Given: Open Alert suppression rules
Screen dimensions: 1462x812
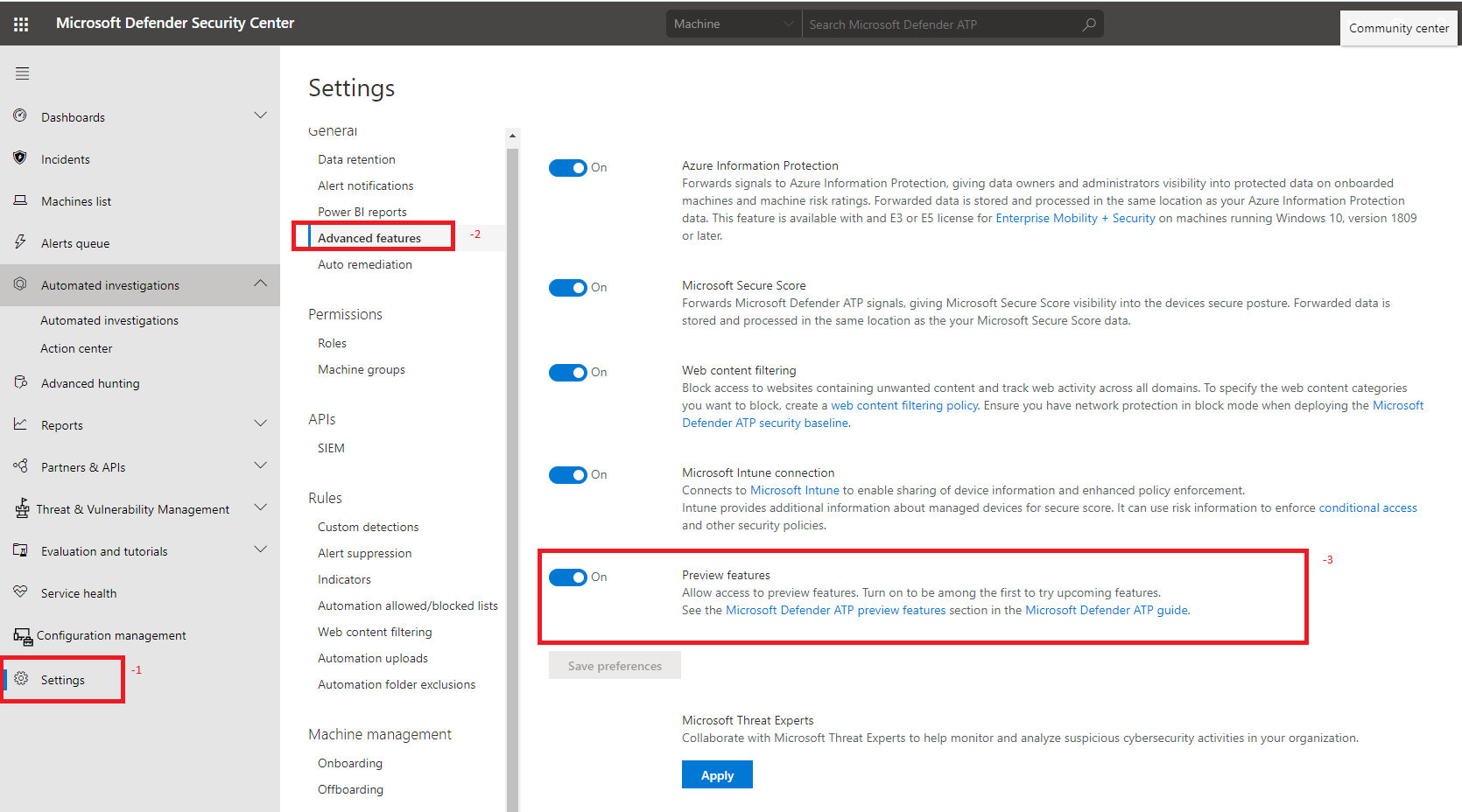Looking at the screenshot, I should tap(364, 553).
